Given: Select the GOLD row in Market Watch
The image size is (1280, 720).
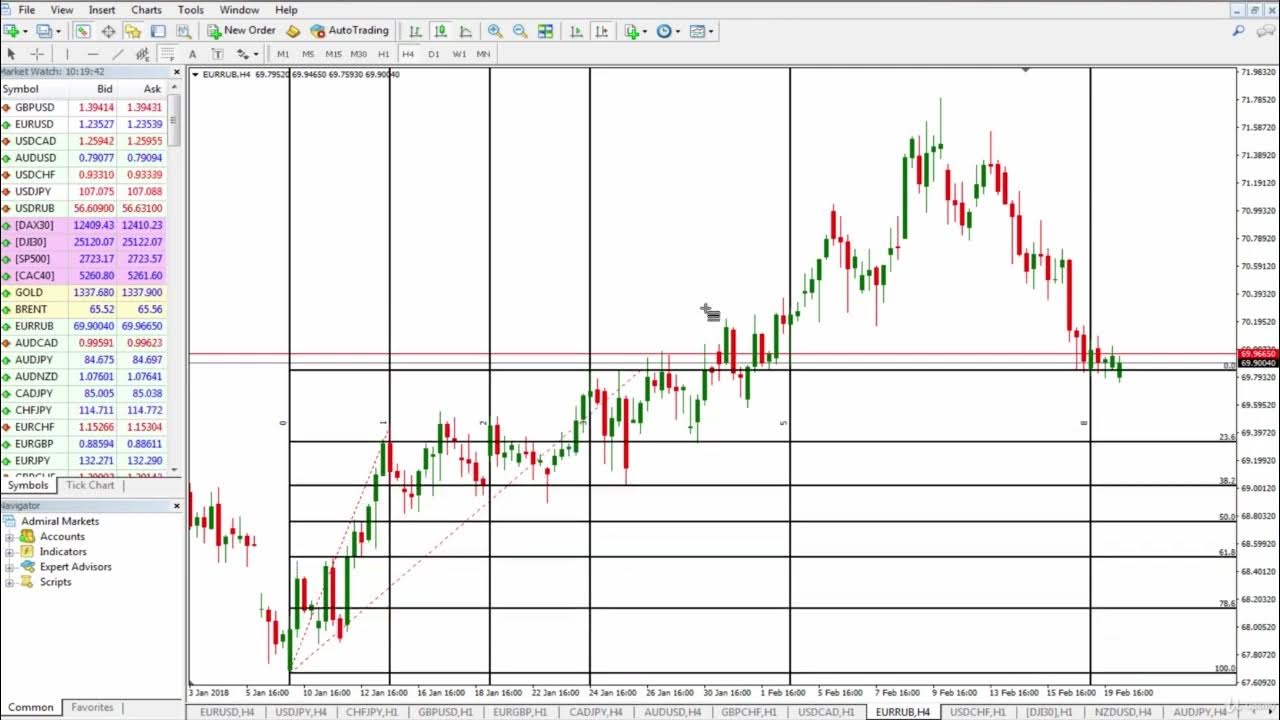Looking at the screenshot, I should (x=84, y=293).
